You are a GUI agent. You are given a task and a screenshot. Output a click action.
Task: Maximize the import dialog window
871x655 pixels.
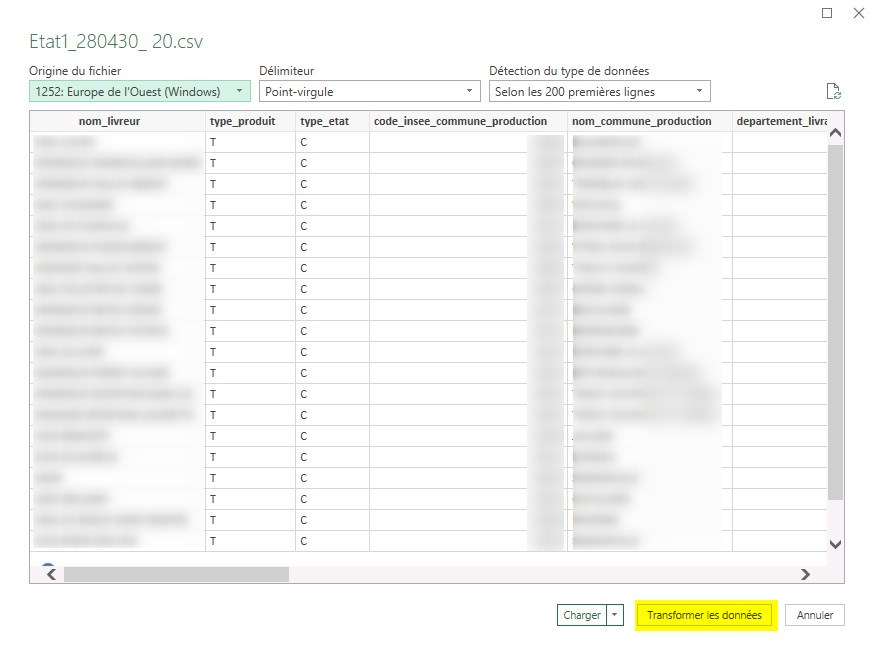click(x=827, y=13)
